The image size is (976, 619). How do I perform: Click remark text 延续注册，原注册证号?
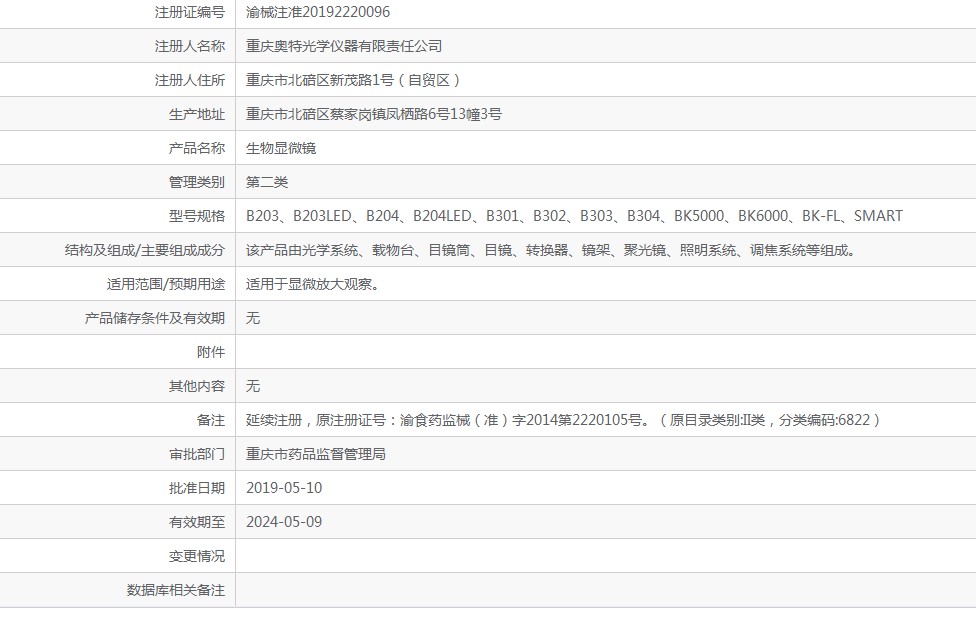[564, 420]
